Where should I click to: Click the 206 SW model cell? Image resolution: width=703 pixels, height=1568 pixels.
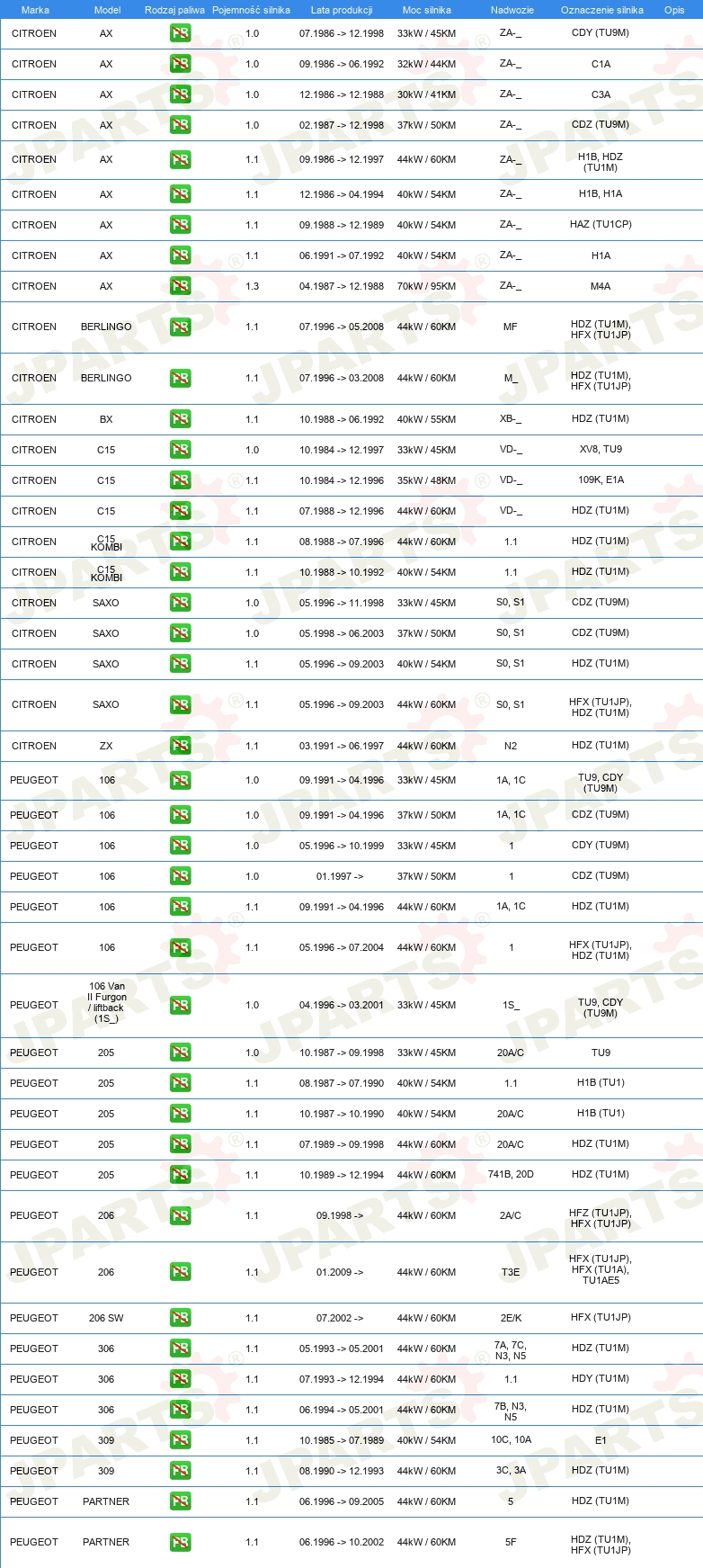click(106, 1318)
